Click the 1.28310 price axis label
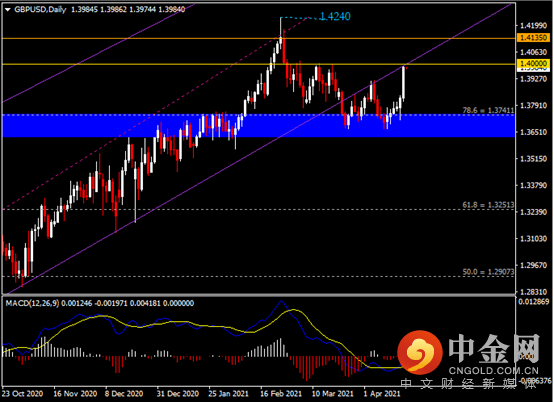This screenshot has width=554, height=402. click(533, 292)
